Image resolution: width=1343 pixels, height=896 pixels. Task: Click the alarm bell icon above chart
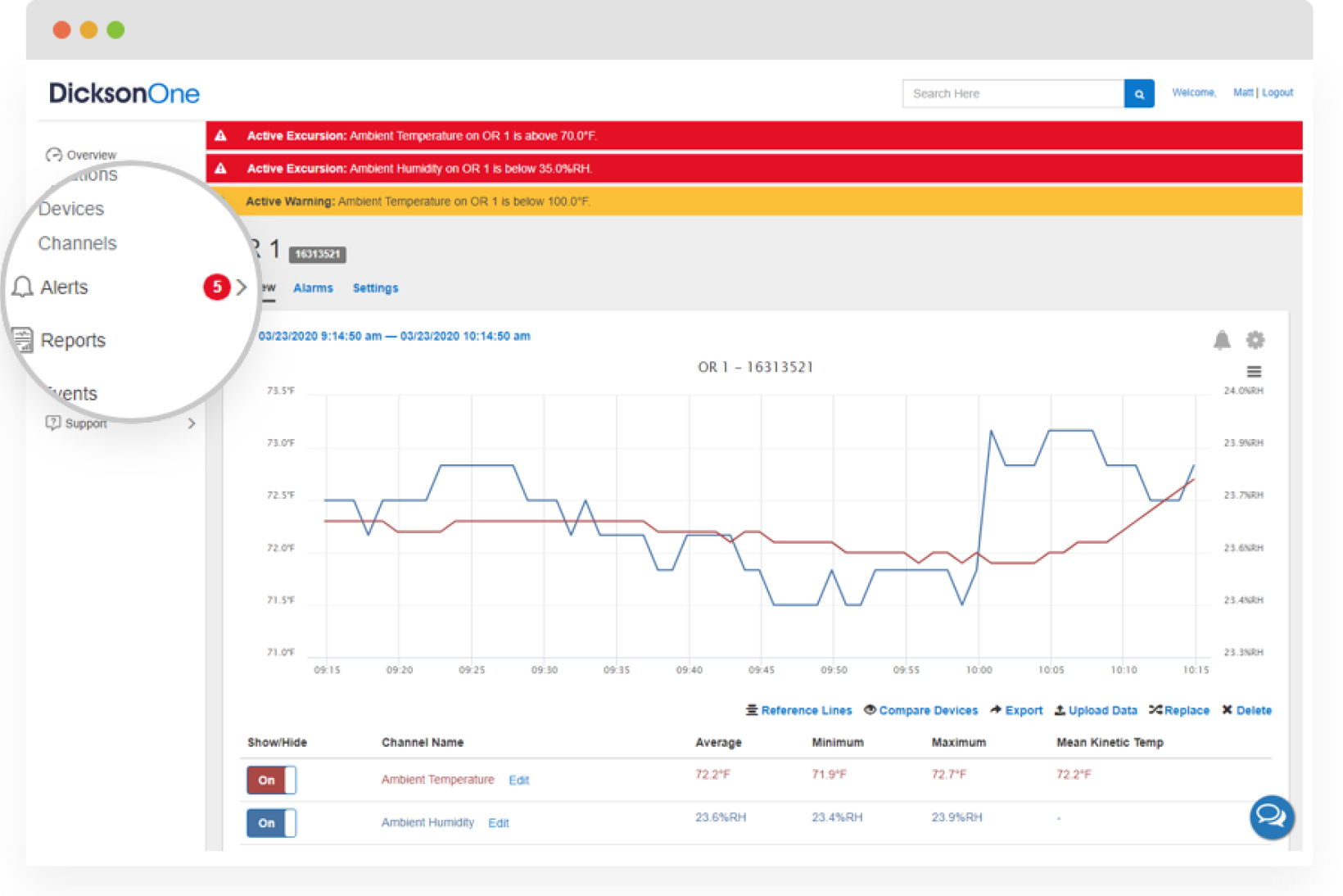click(1221, 340)
